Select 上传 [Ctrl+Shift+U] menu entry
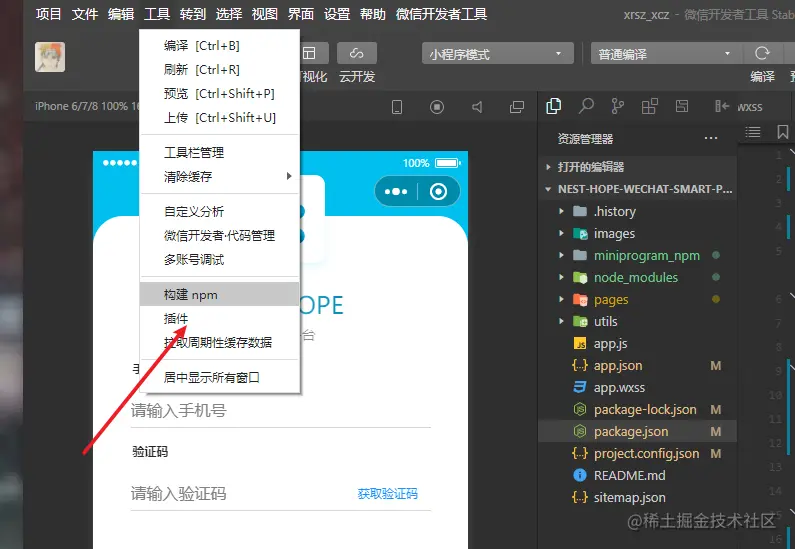This screenshot has height=549, width=795. tap(220, 118)
